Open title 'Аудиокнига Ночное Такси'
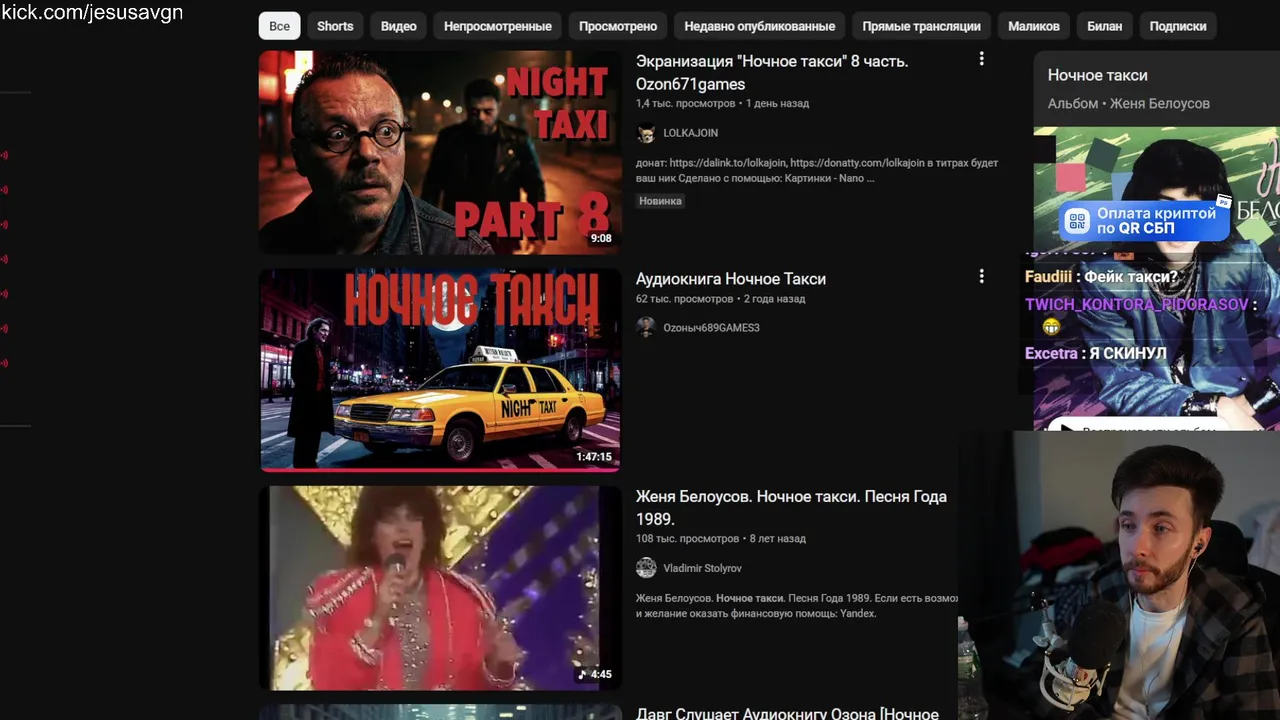The height and width of the screenshot is (720, 1280). (731, 279)
